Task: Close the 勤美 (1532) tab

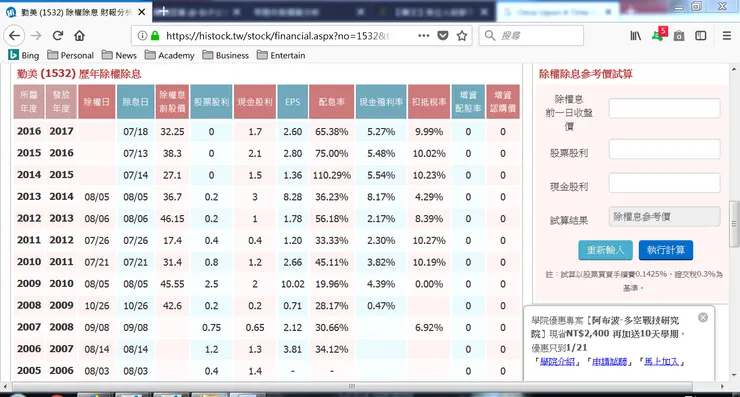Action: pyautogui.click(x=142, y=12)
